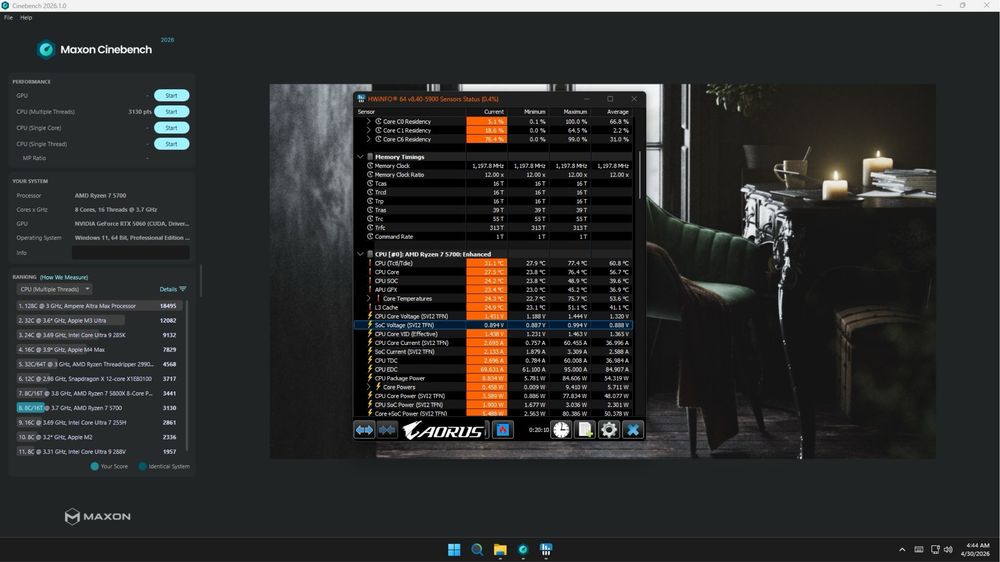Select SoC Voltage (SVI2 TFN) row
The width and height of the screenshot is (1000, 562).
click(x=493, y=325)
